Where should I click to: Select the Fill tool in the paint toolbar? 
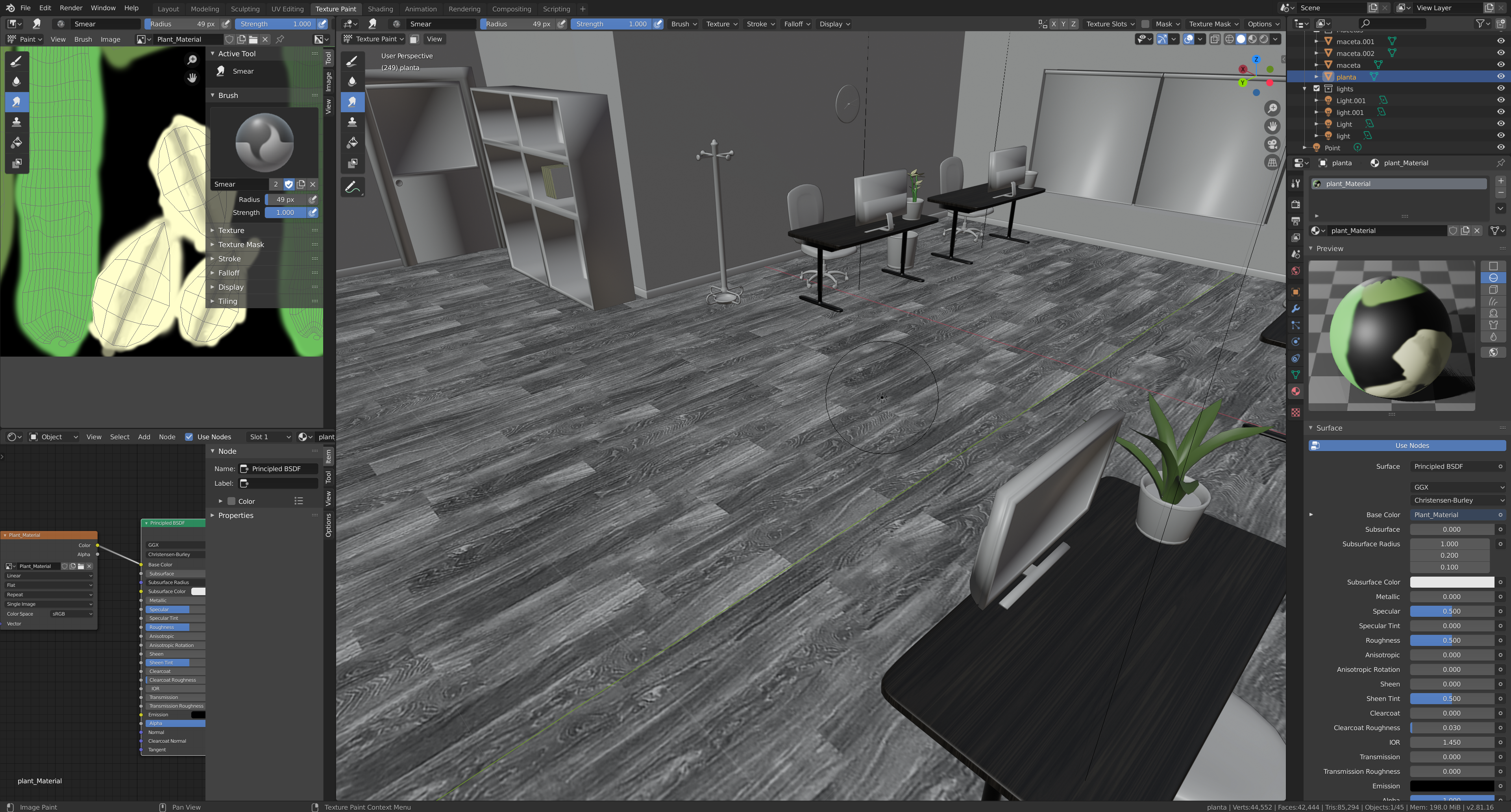[17, 141]
